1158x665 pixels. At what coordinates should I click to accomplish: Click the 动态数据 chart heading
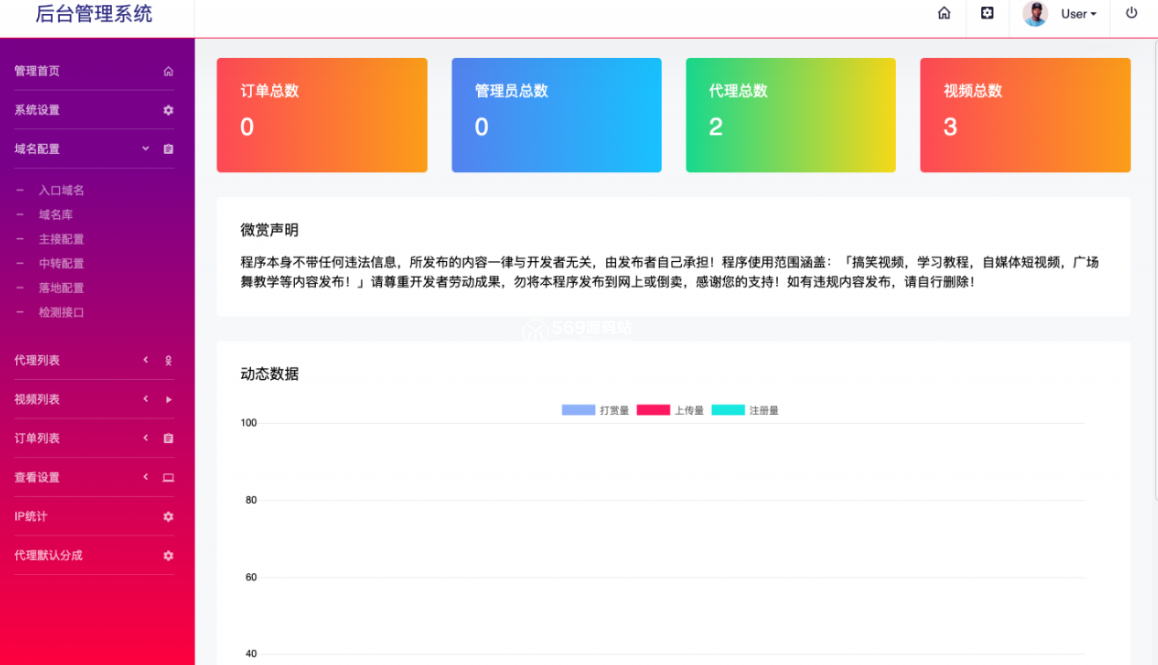coord(270,374)
